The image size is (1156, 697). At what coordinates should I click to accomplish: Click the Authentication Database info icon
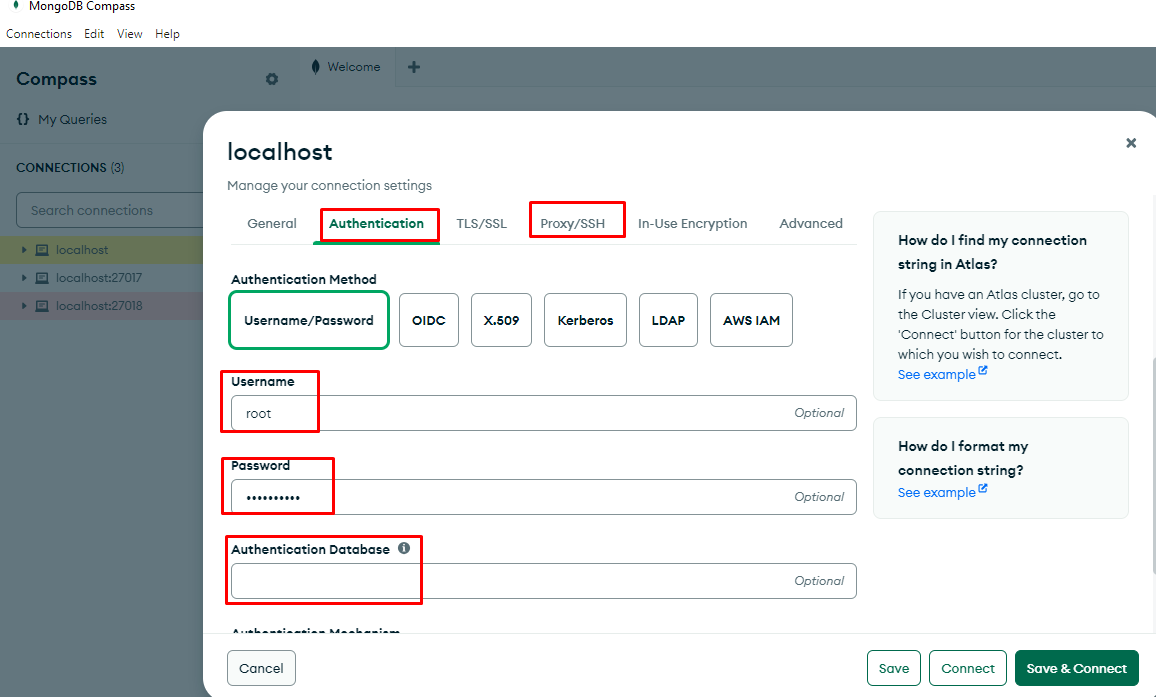click(404, 549)
